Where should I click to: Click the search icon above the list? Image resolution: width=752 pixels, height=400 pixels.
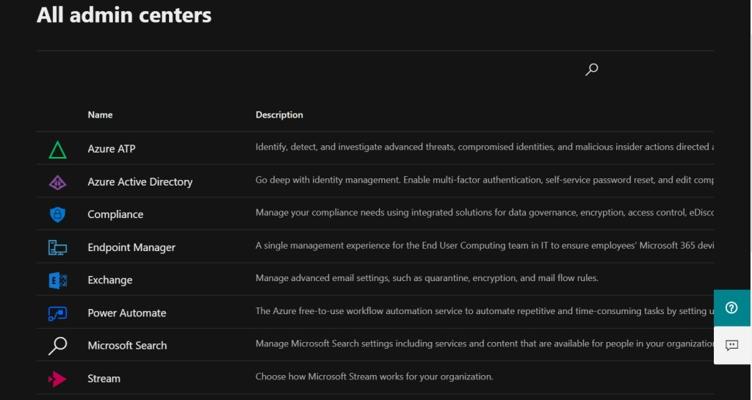(591, 70)
